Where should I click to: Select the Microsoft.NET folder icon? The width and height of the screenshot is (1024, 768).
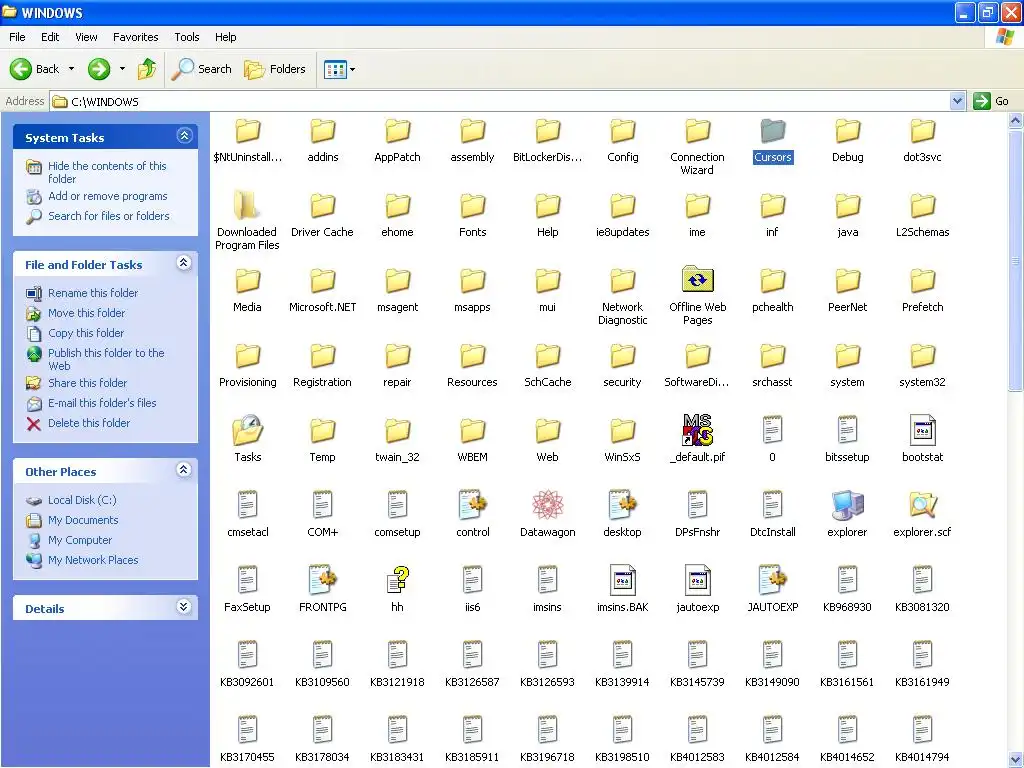pos(323,281)
